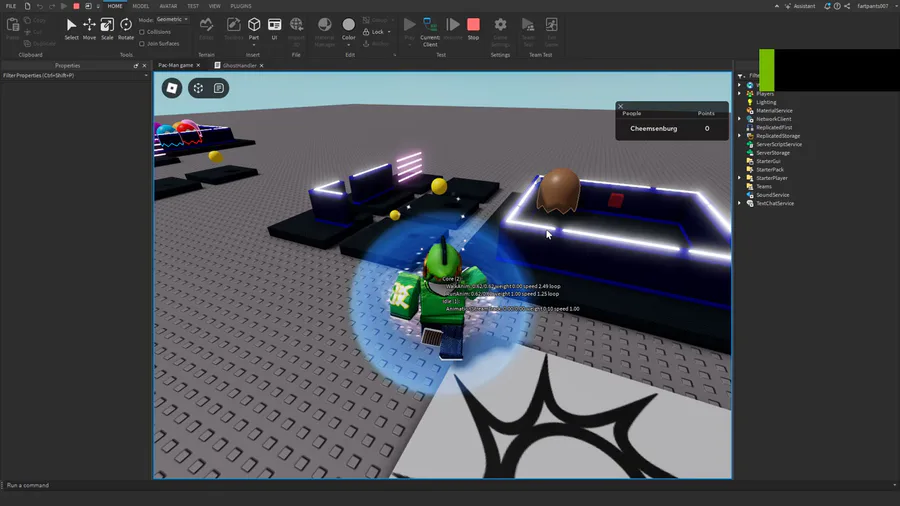Switch to the HOME ribbon tab
The image size is (900, 506).
[x=115, y=6]
